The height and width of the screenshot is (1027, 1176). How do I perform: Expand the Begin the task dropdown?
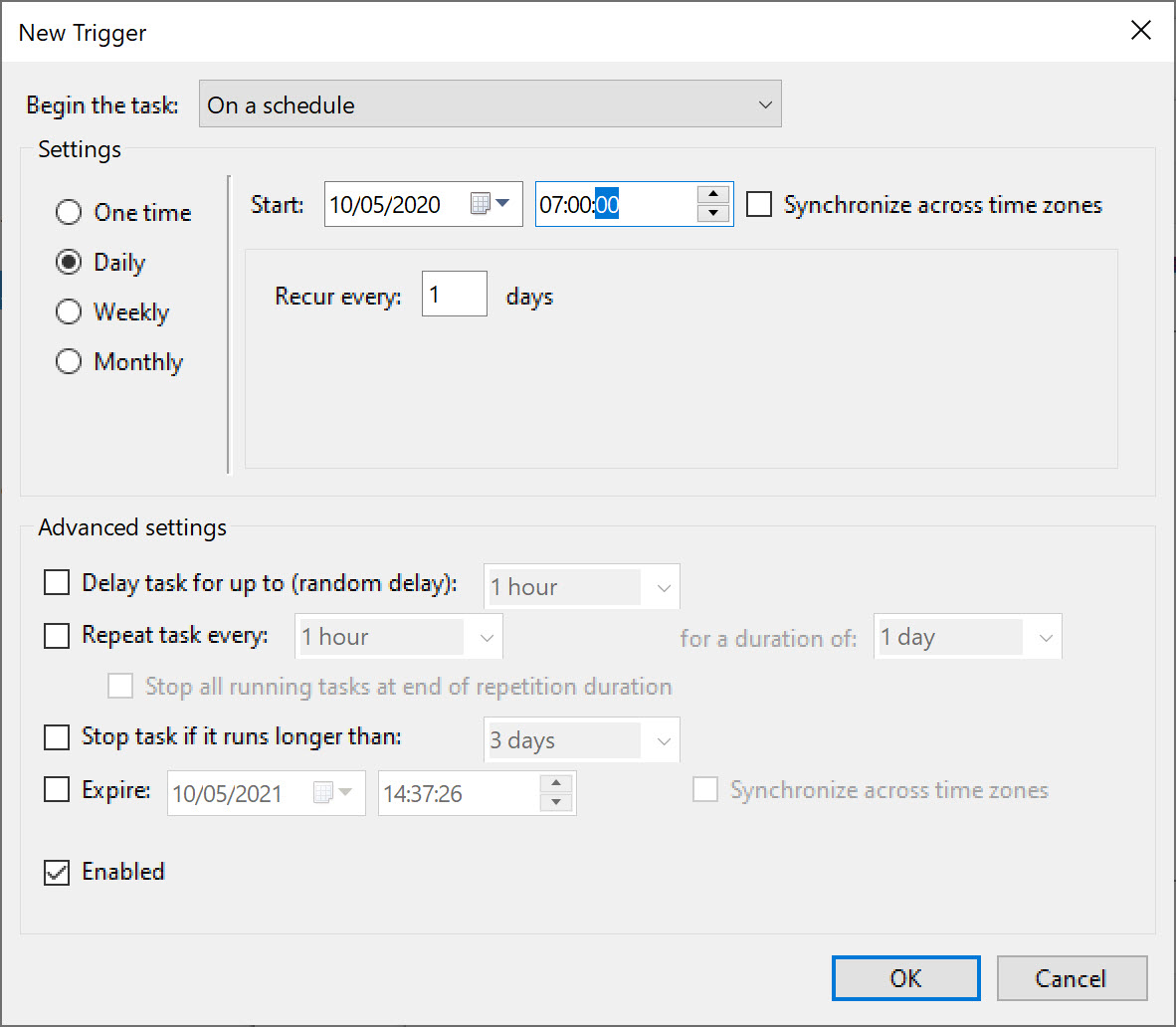click(490, 105)
